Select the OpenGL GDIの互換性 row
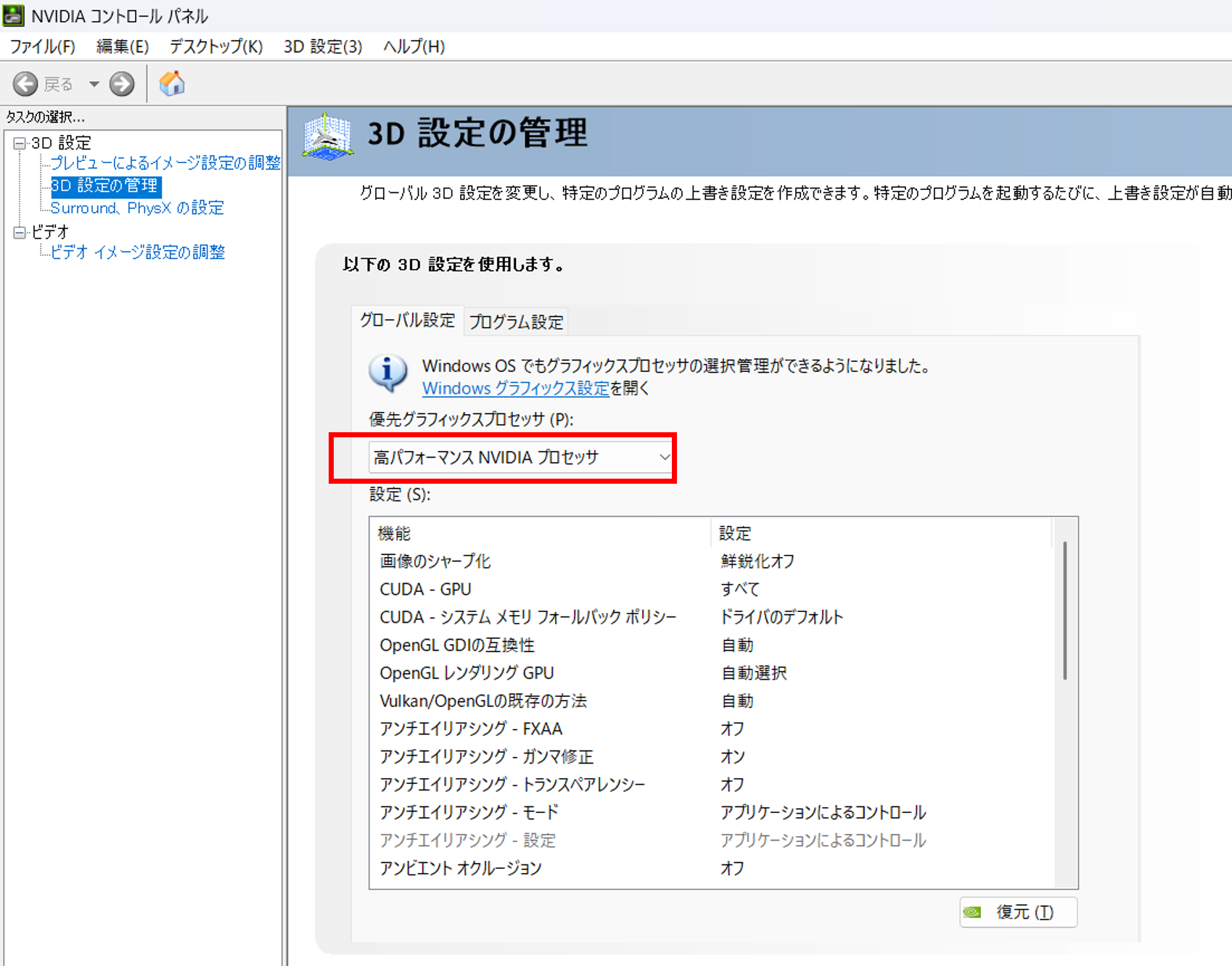Image resolution: width=1232 pixels, height=966 pixels. pyautogui.click(x=711, y=645)
